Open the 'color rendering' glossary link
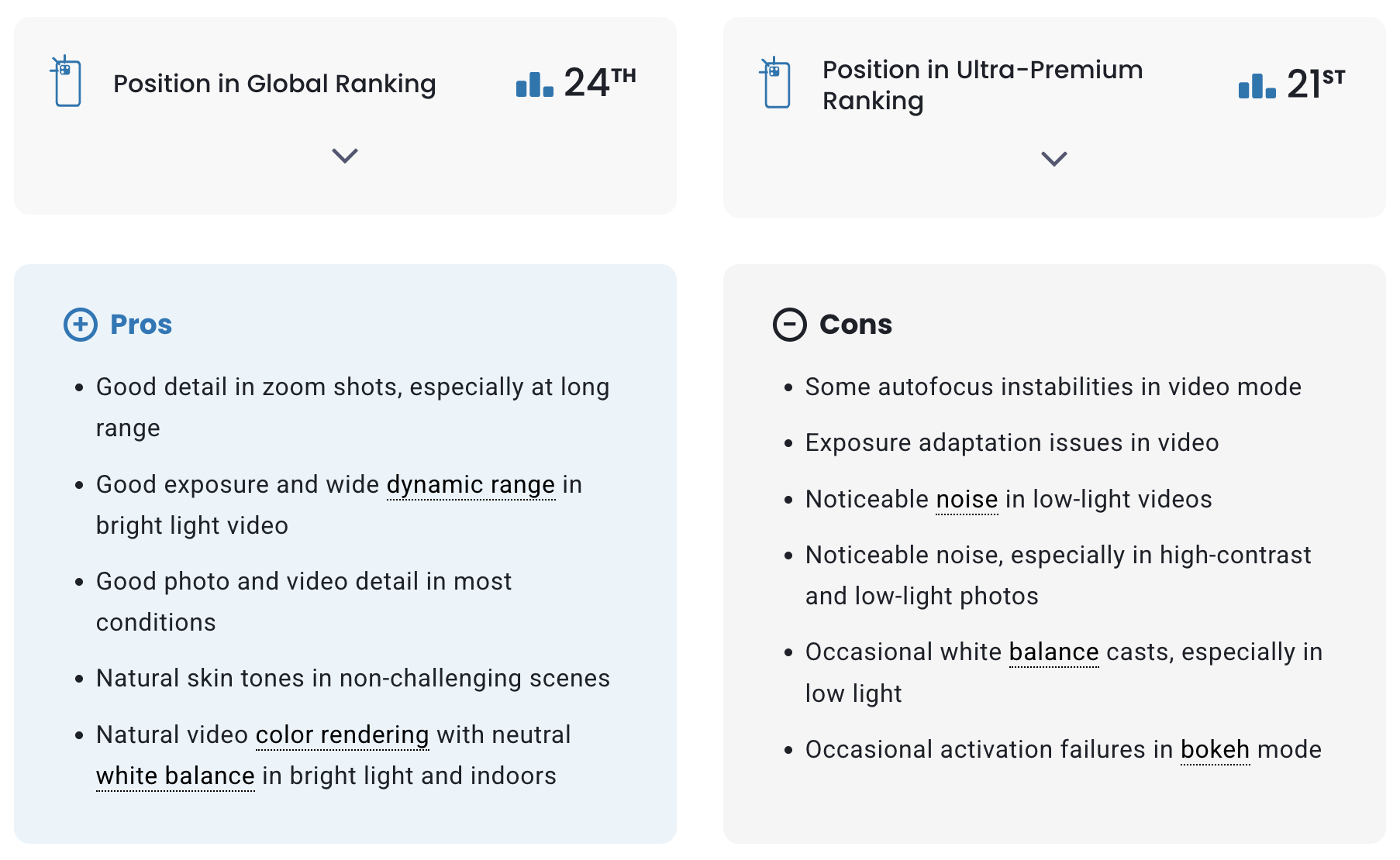Viewport: 1400px width, 860px height. [x=342, y=734]
